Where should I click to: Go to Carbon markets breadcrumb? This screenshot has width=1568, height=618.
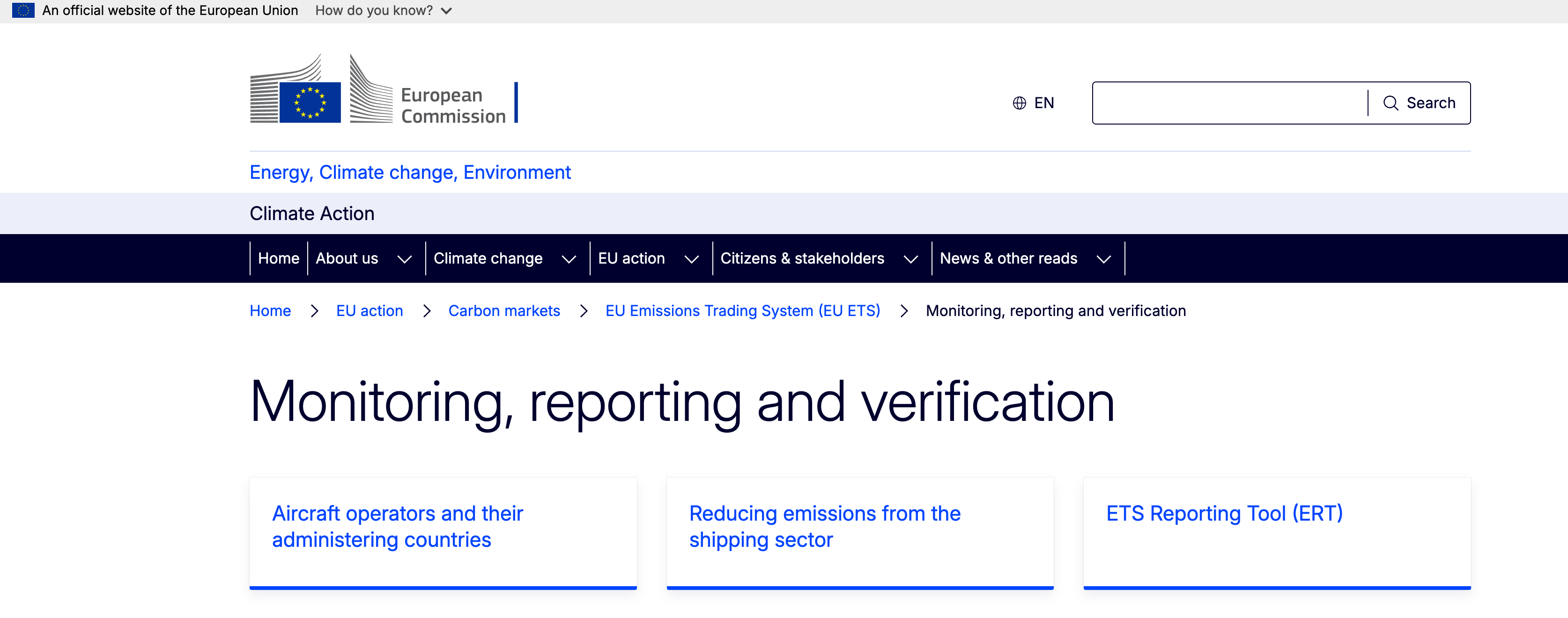pyautogui.click(x=503, y=311)
